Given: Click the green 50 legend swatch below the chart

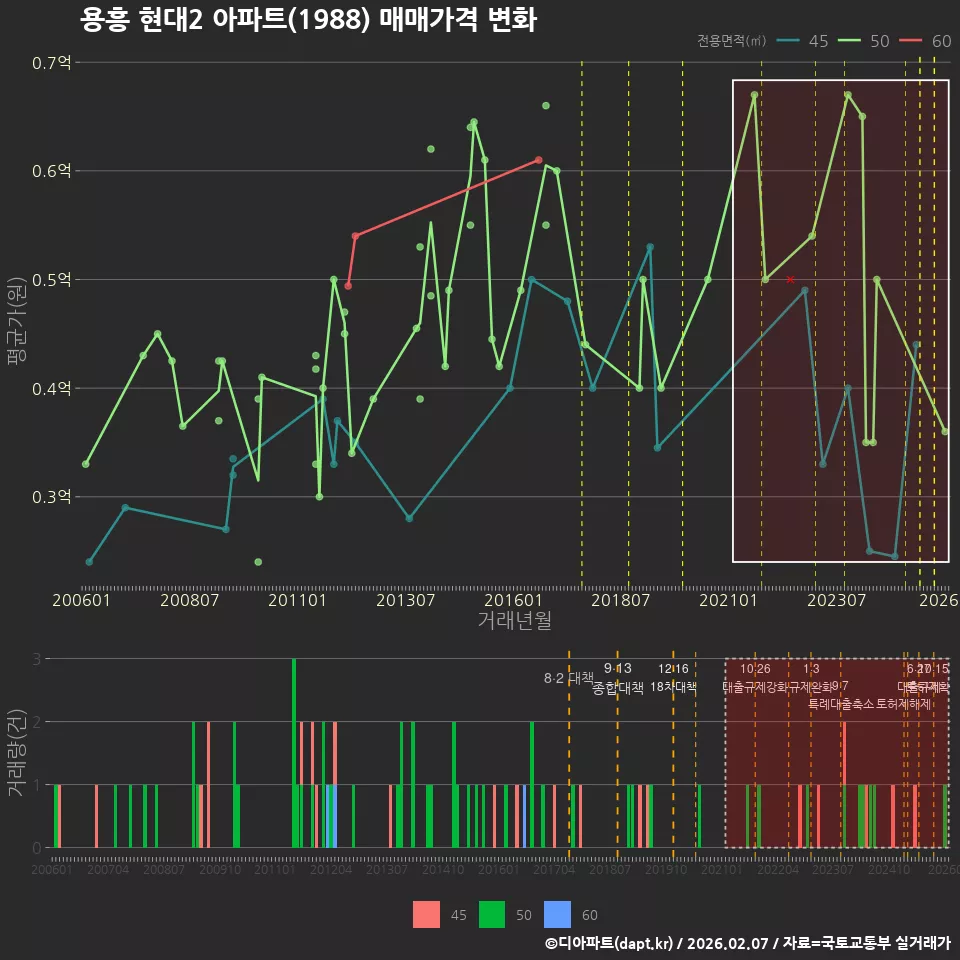Looking at the screenshot, I should pos(492,915).
